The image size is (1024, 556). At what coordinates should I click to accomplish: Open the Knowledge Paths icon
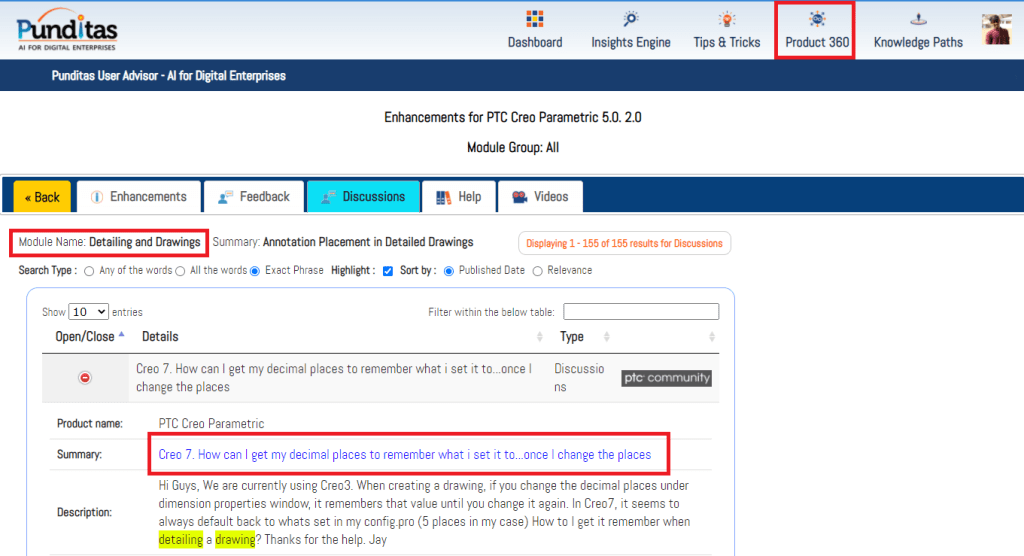pos(917,20)
